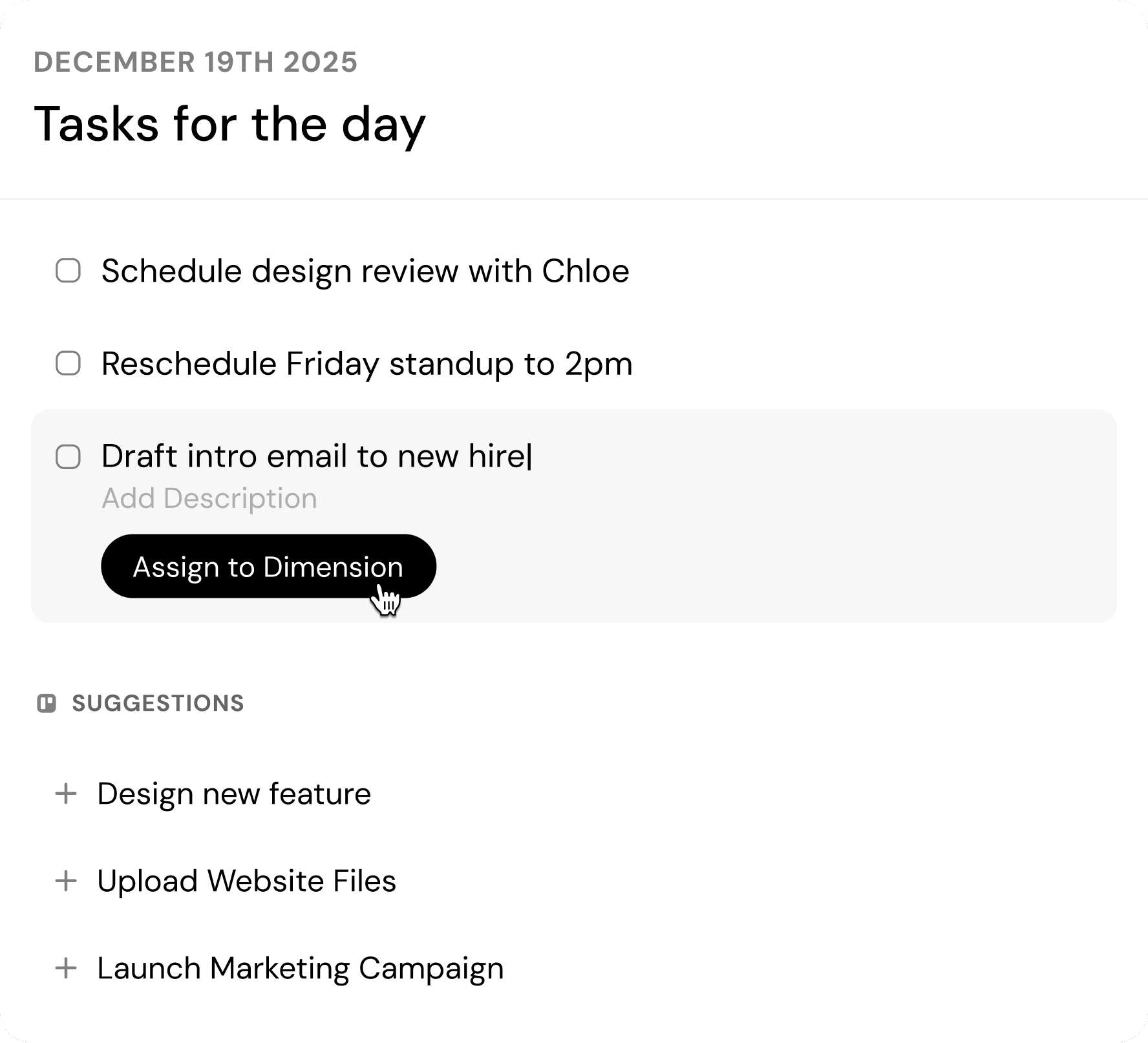Click the December 19th 2025 date label
The width and height of the screenshot is (1148, 1043).
195,62
